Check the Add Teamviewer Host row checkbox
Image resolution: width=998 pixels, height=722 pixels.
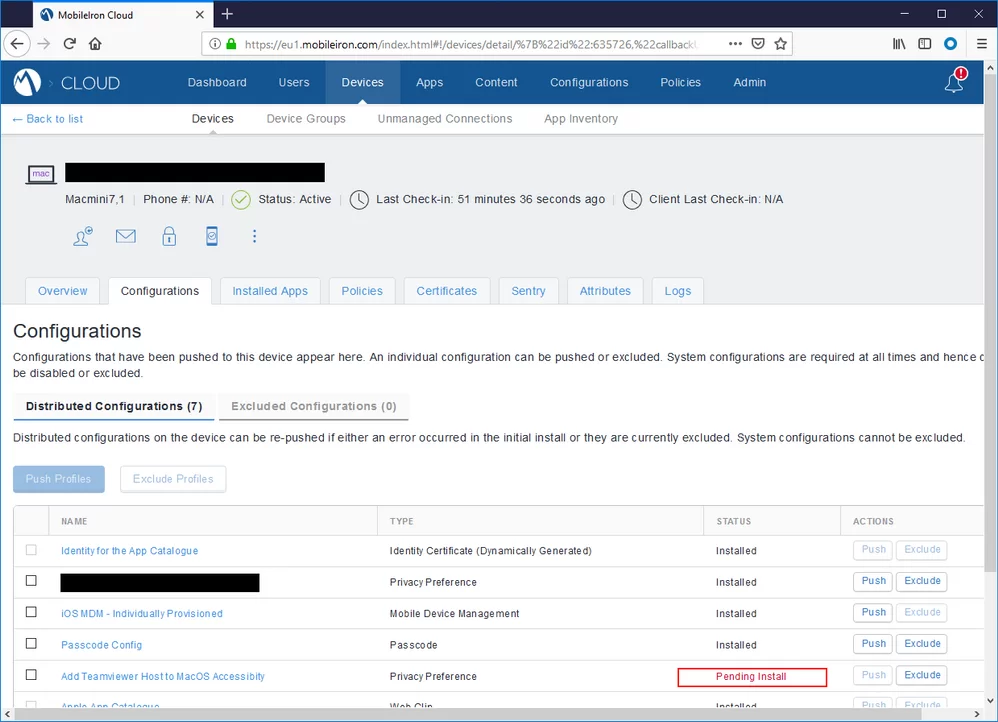31,675
